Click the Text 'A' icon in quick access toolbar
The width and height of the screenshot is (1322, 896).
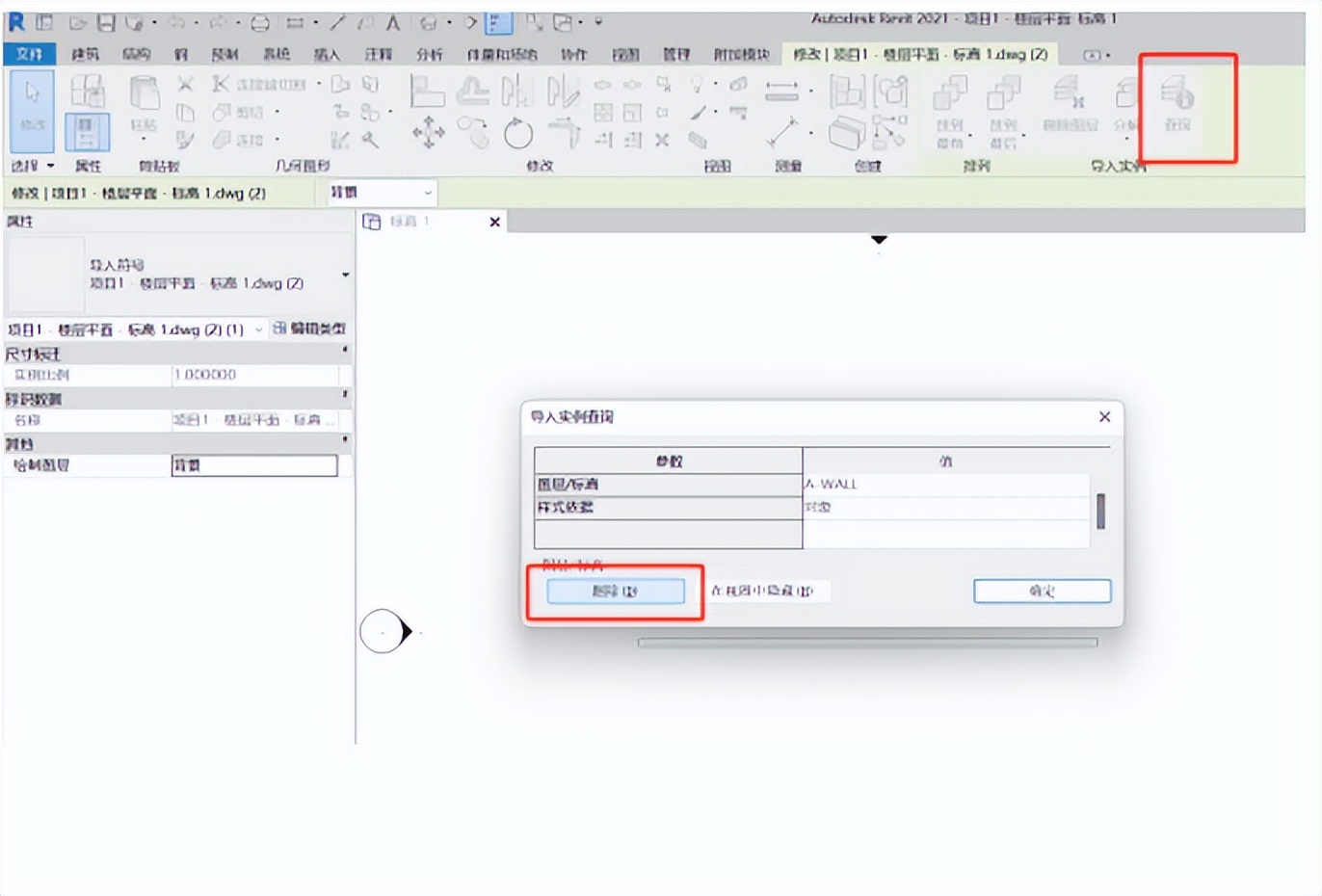pos(392,22)
